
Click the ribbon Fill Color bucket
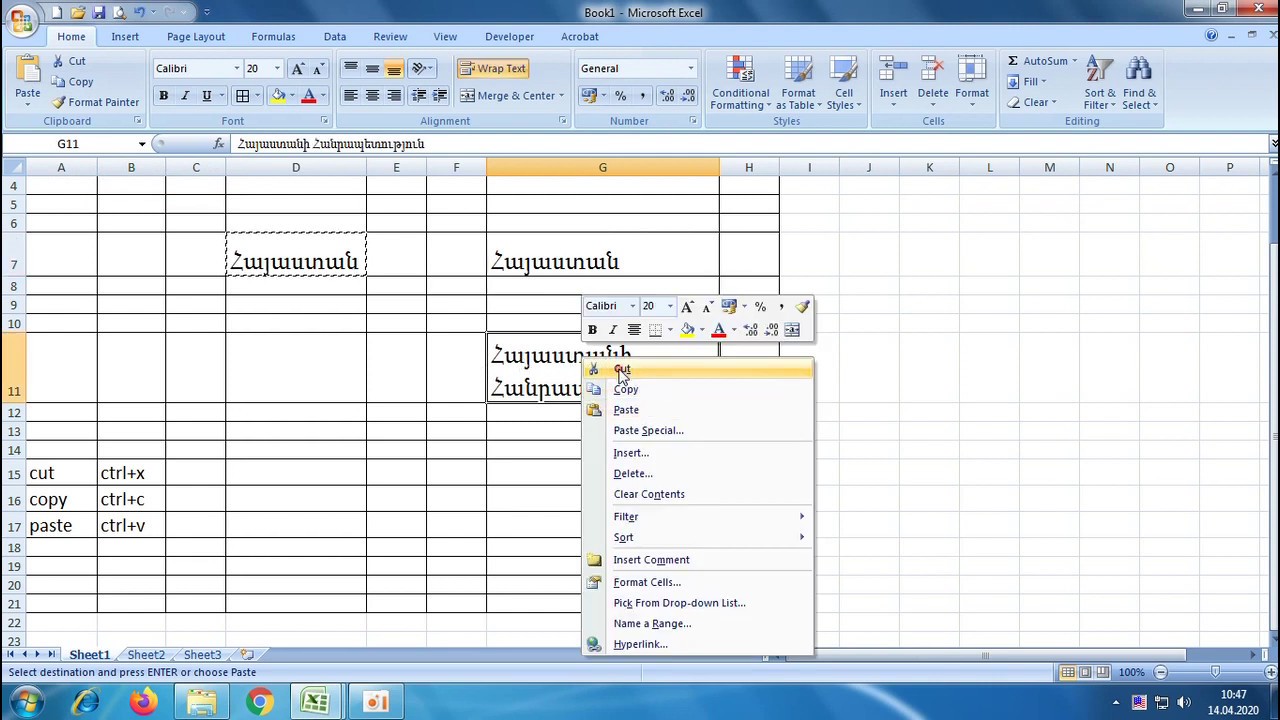tap(279, 96)
